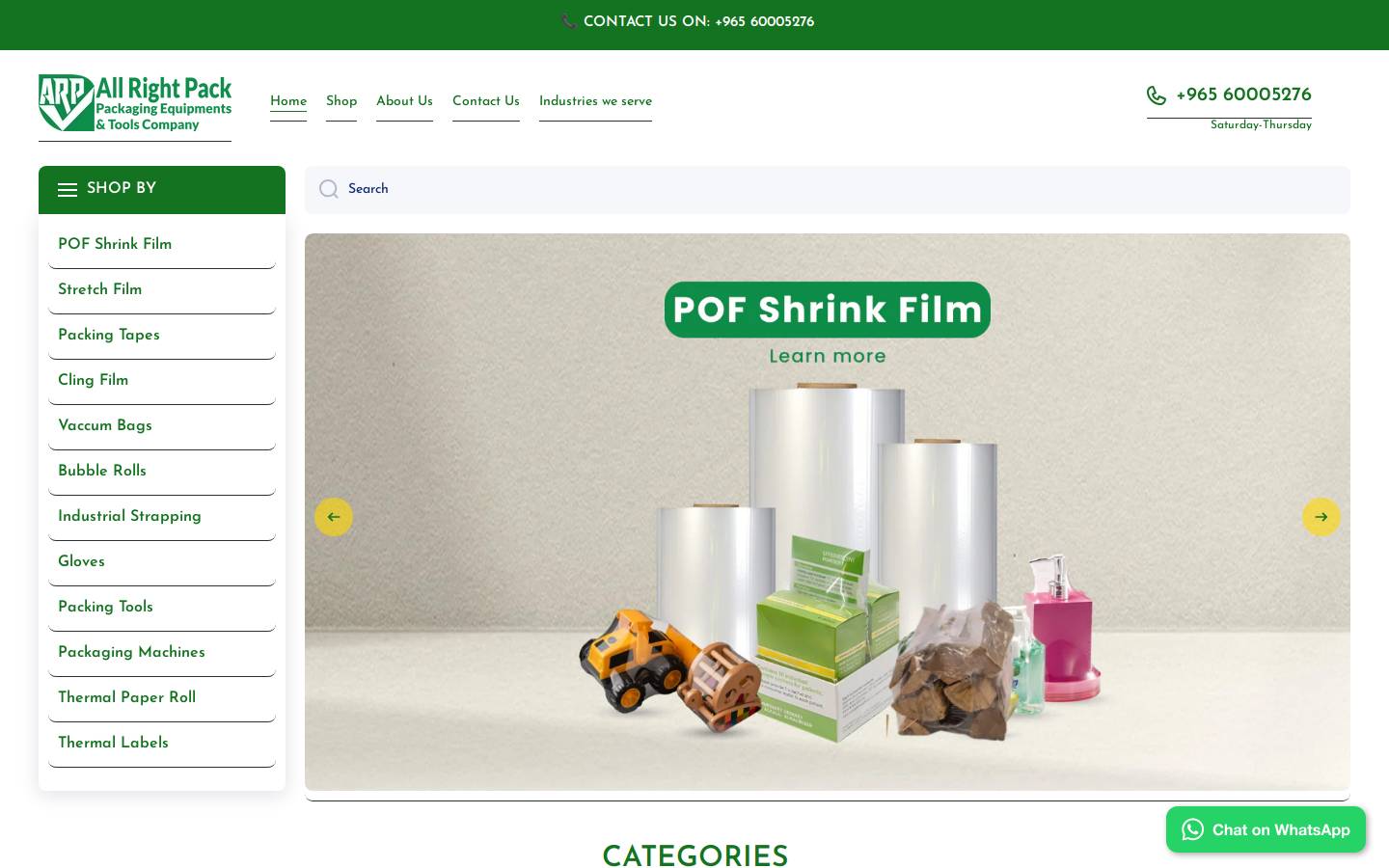Open the Contact Us page
This screenshot has width=1389, height=868.
pyautogui.click(x=486, y=101)
